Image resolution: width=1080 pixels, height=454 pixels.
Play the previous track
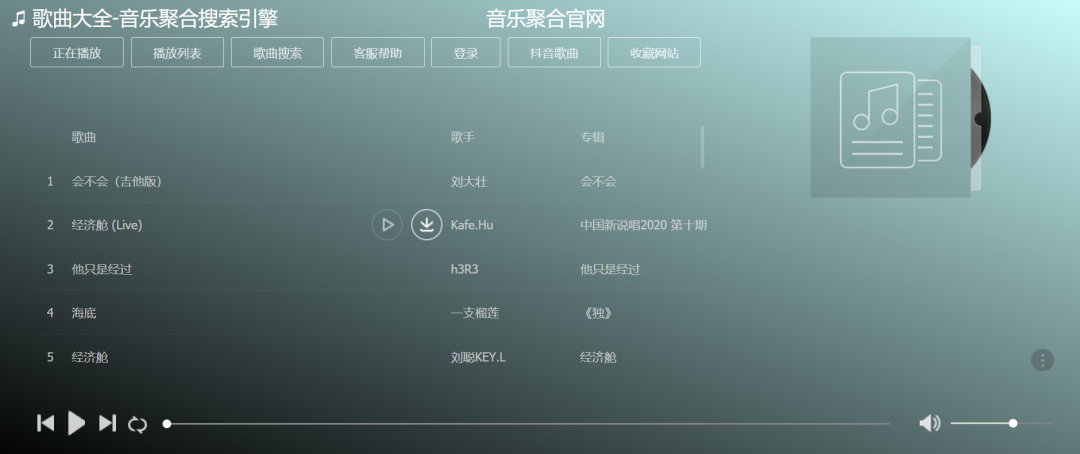pos(45,423)
